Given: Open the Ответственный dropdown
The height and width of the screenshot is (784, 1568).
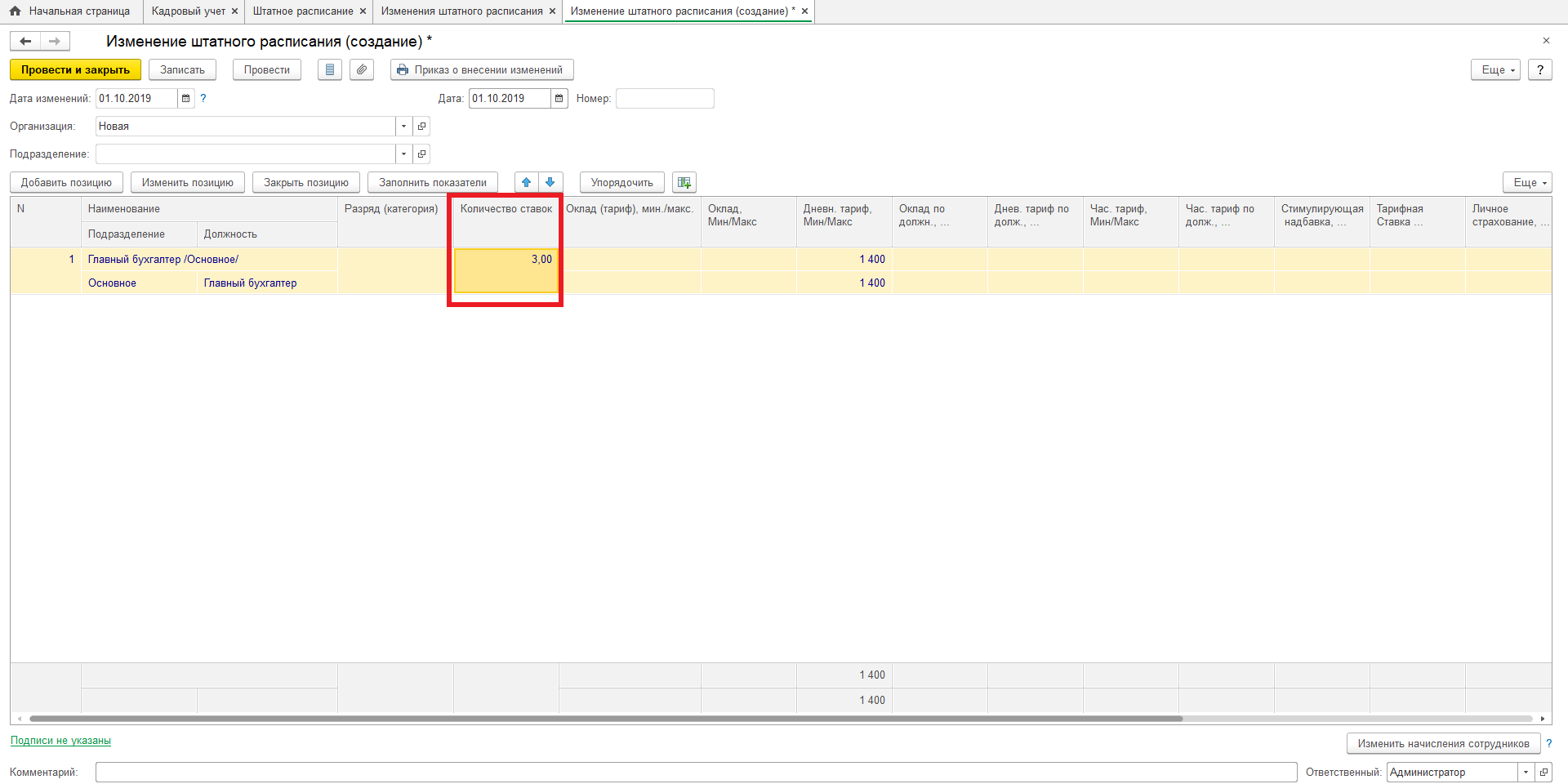Looking at the screenshot, I should pos(1526,772).
